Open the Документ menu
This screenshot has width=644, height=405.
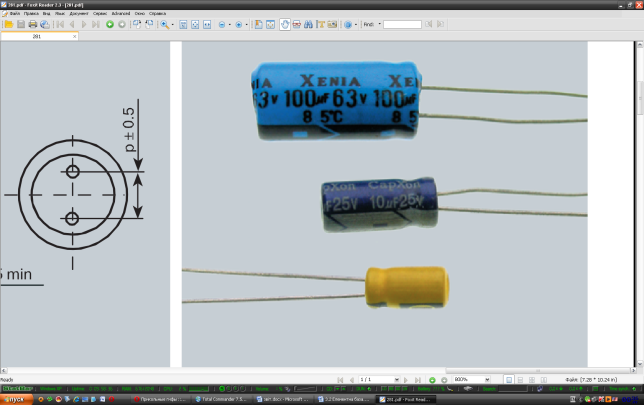coord(79,14)
